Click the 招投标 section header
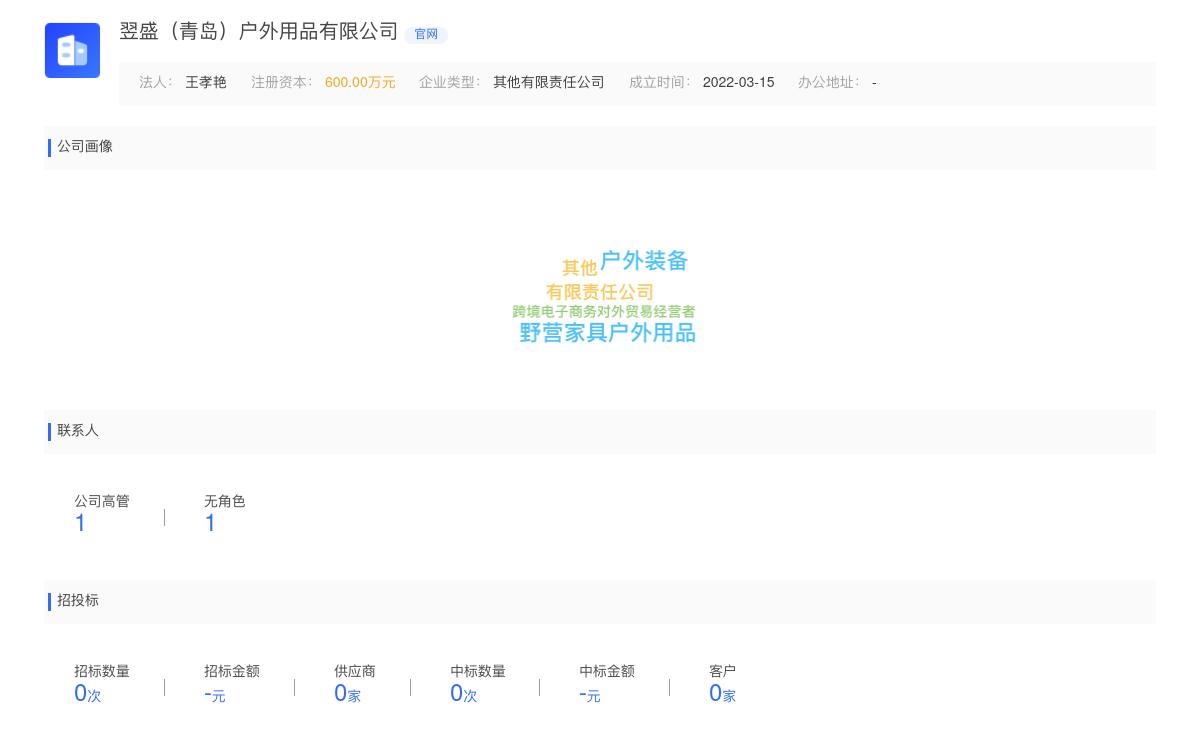 click(x=78, y=600)
